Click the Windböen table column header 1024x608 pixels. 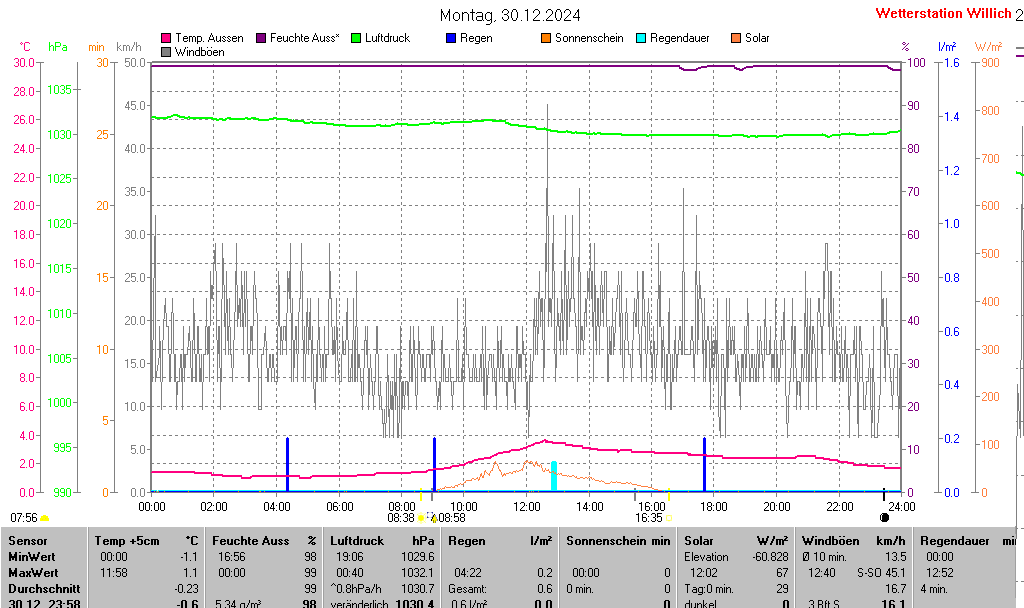tap(831, 541)
